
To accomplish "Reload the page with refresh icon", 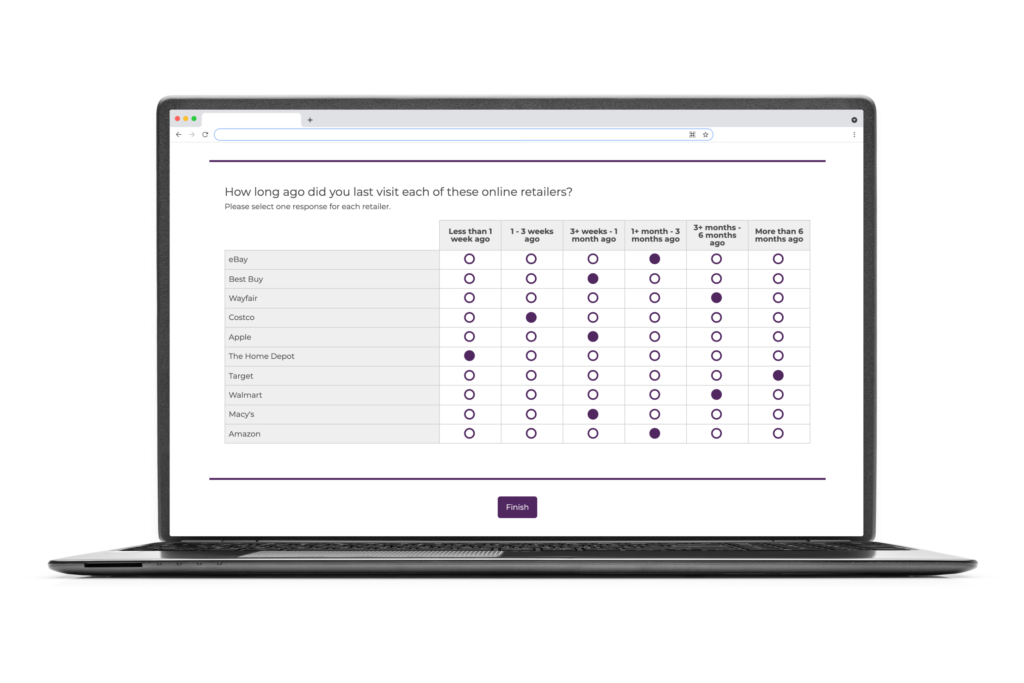I will (x=205, y=134).
